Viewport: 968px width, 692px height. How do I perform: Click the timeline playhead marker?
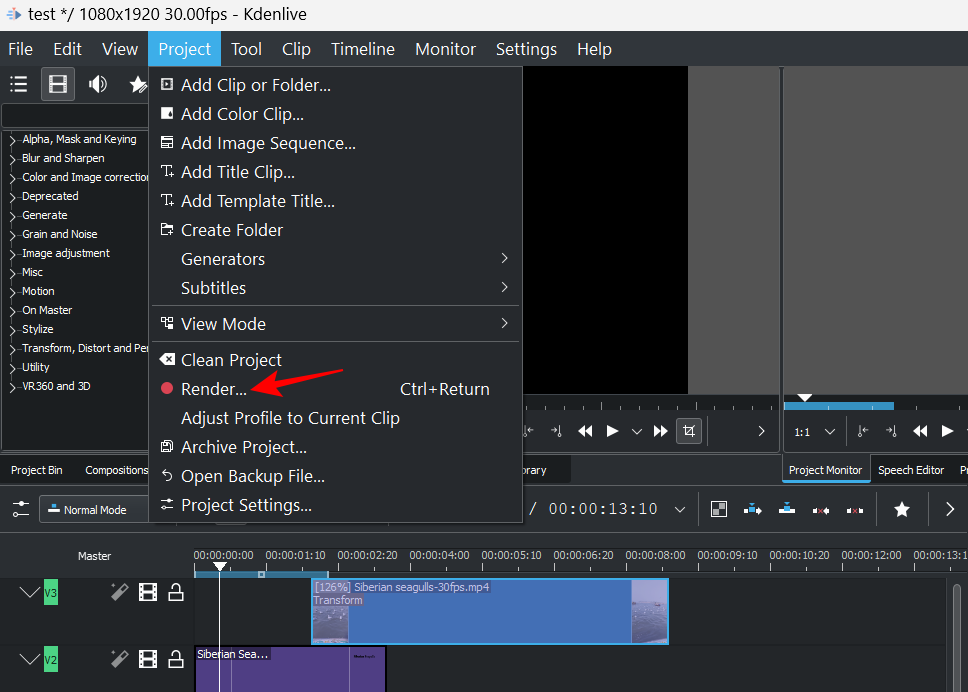pos(220,565)
